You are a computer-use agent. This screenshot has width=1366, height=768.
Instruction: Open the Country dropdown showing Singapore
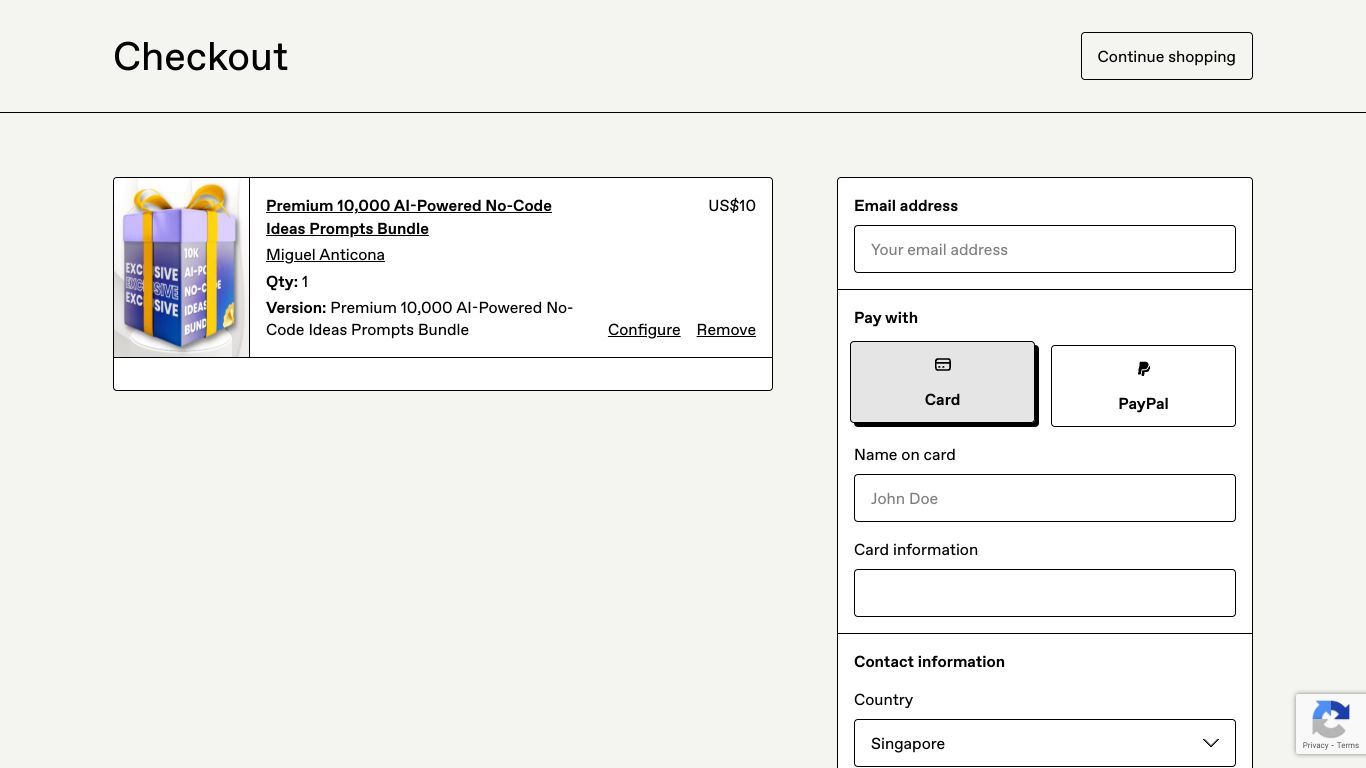(x=1044, y=743)
